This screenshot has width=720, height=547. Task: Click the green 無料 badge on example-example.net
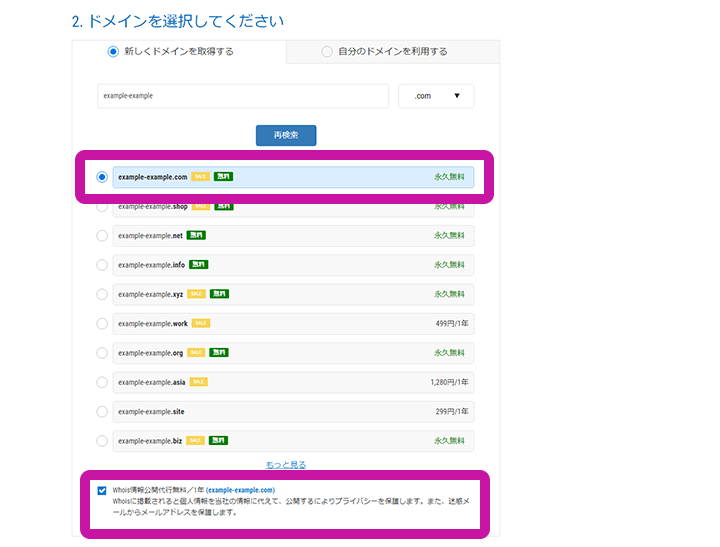click(x=196, y=236)
